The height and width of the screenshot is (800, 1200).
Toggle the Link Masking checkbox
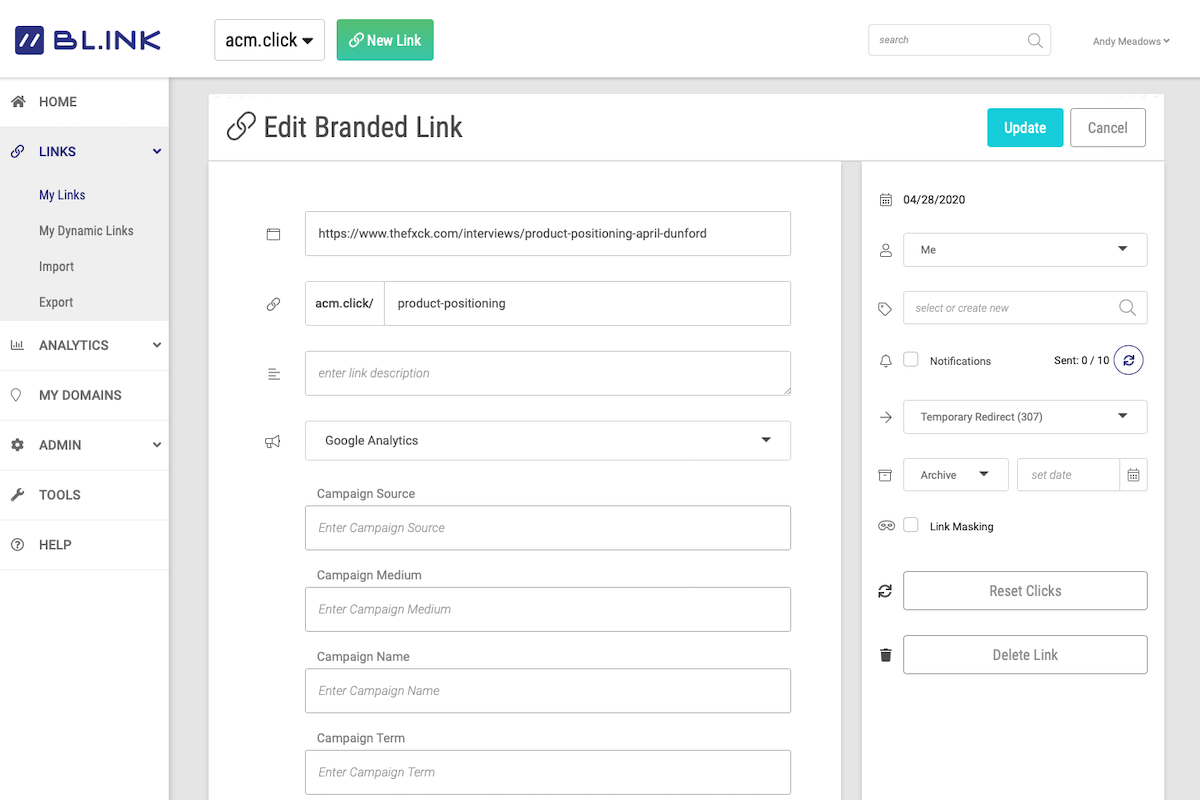[x=911, y=525]
